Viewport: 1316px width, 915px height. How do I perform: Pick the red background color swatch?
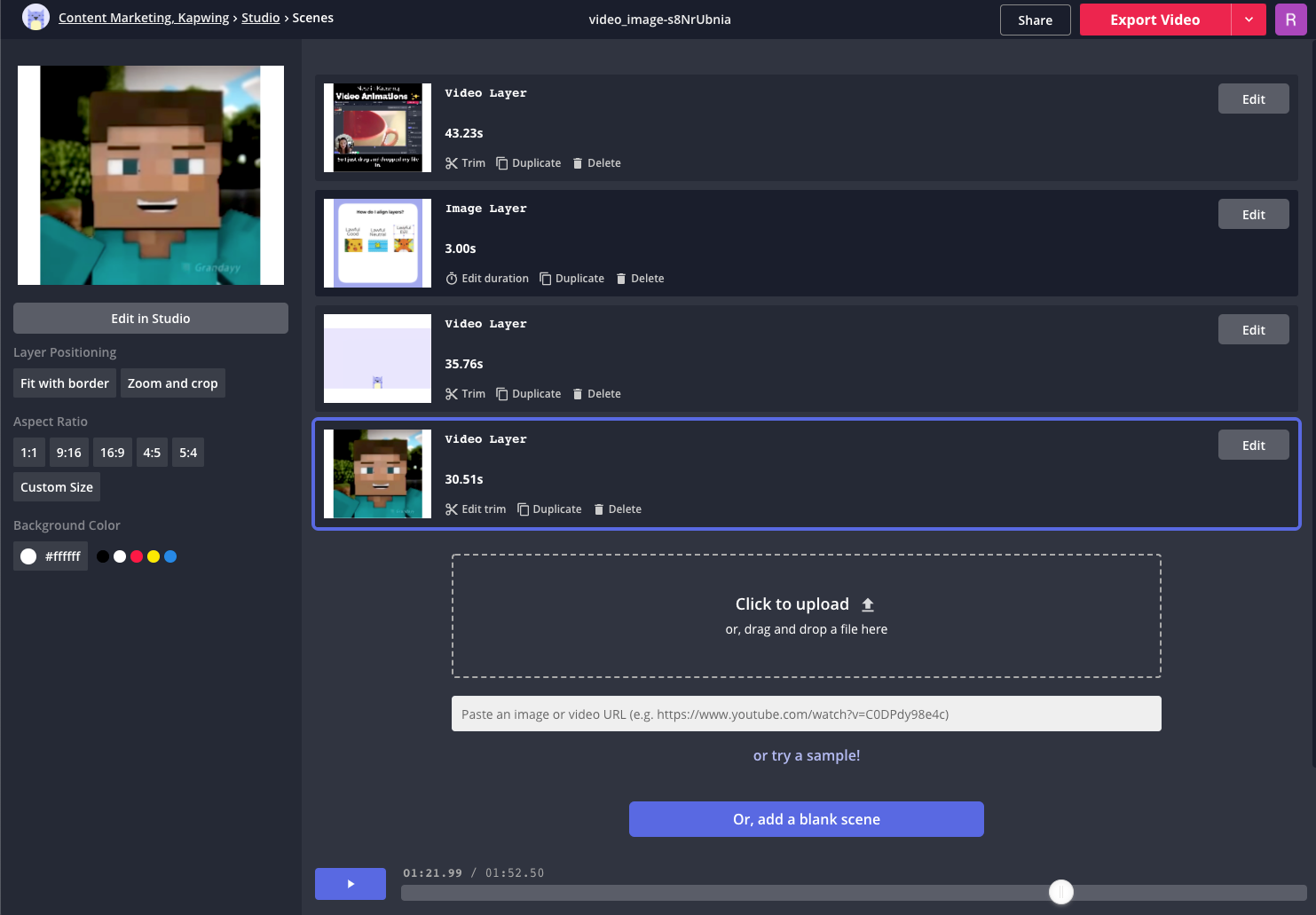[x=137, y=556]
